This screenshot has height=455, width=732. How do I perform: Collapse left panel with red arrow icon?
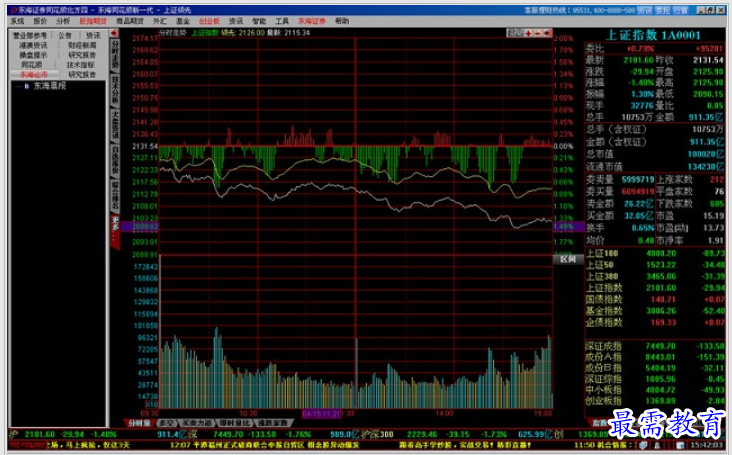coord(114,33)
